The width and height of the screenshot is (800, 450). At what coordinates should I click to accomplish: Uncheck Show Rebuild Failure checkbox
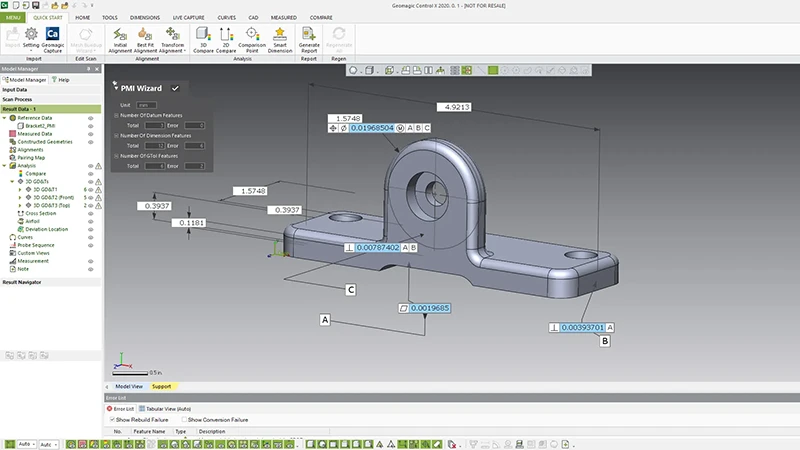pyautogui.click(x=111, y=419)
